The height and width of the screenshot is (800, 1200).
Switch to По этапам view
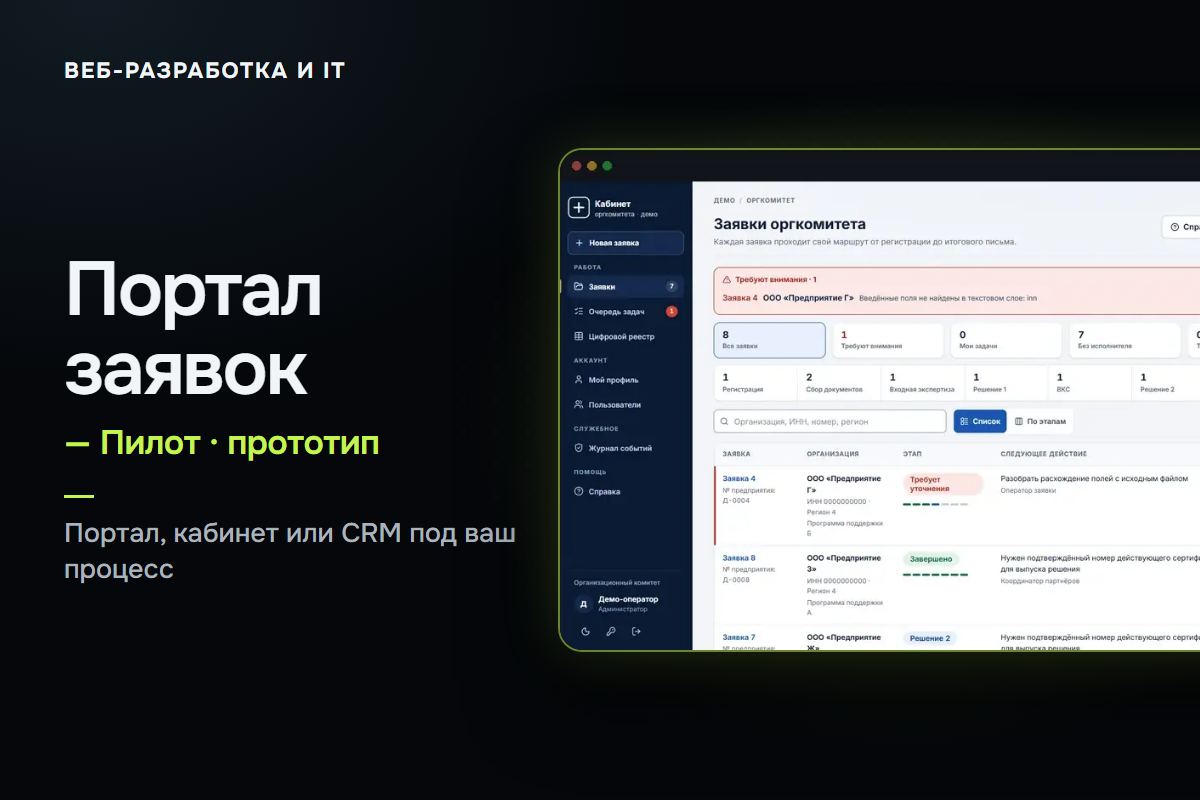point(1040,421)
